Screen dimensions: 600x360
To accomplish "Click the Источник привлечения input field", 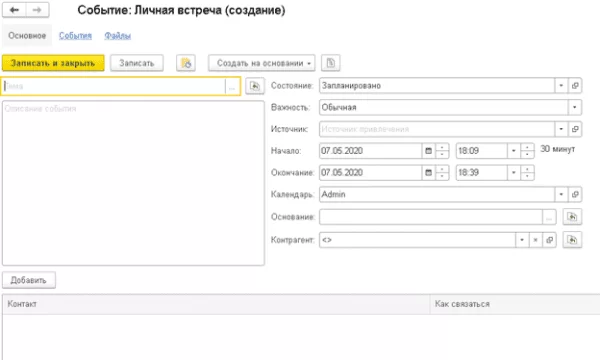I will click(x=437, y=129).
